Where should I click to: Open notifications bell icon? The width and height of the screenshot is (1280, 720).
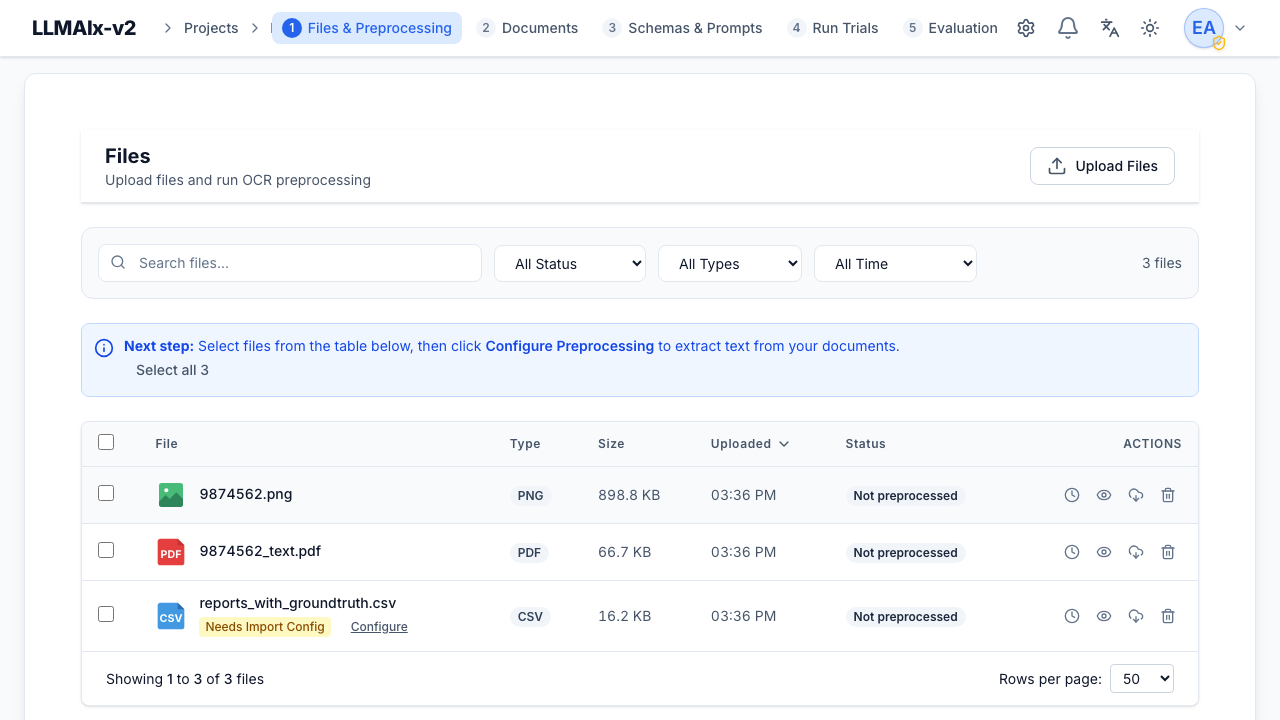pyautogui.click(x=1068, y=28)
